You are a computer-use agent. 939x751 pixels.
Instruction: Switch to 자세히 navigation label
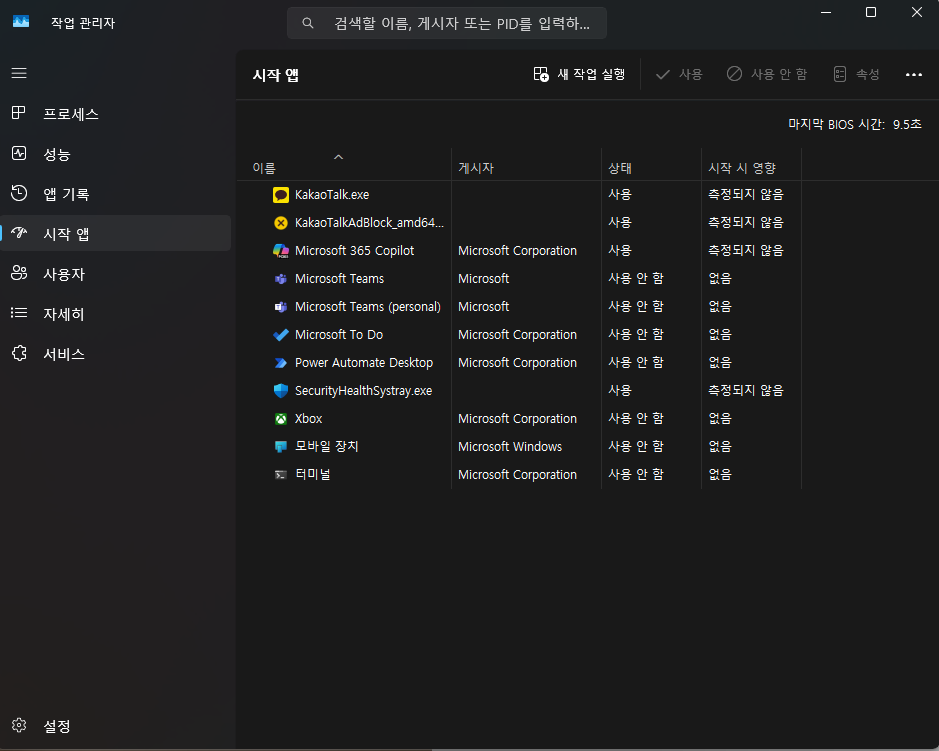click(63, 314)
